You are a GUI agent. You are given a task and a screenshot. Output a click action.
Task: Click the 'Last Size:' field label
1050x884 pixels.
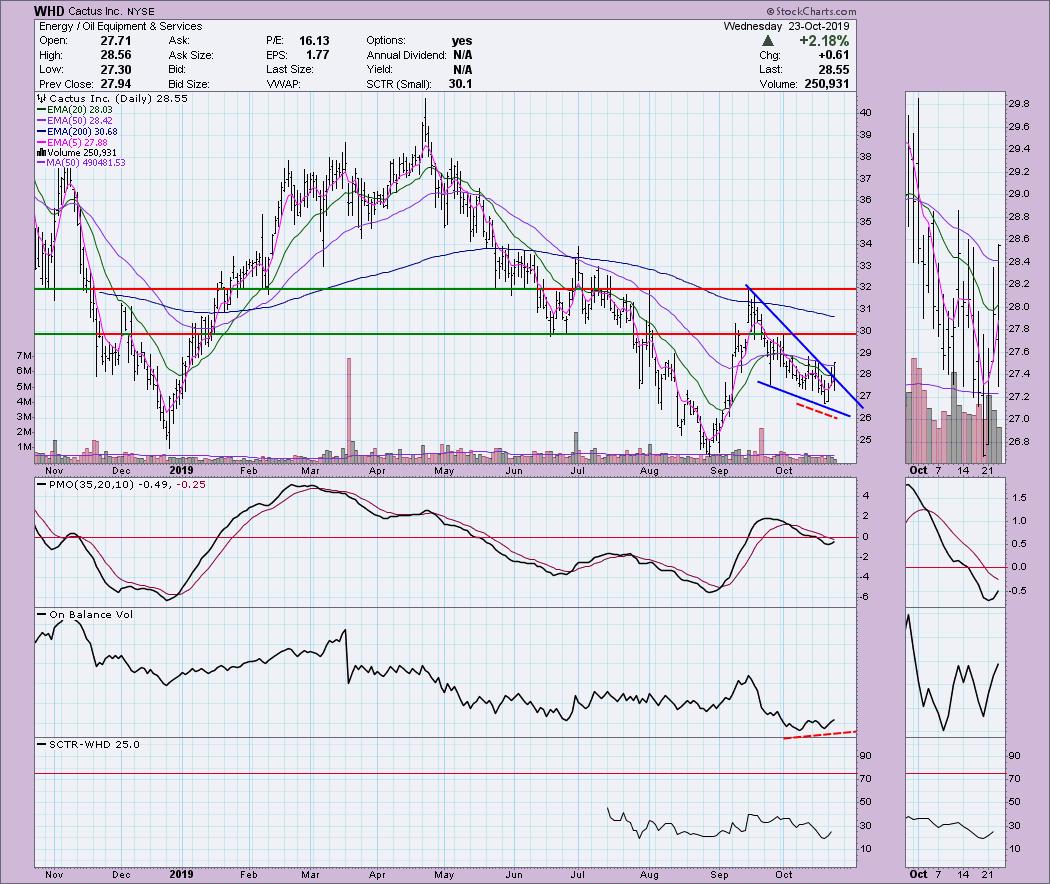coord(290,70)
